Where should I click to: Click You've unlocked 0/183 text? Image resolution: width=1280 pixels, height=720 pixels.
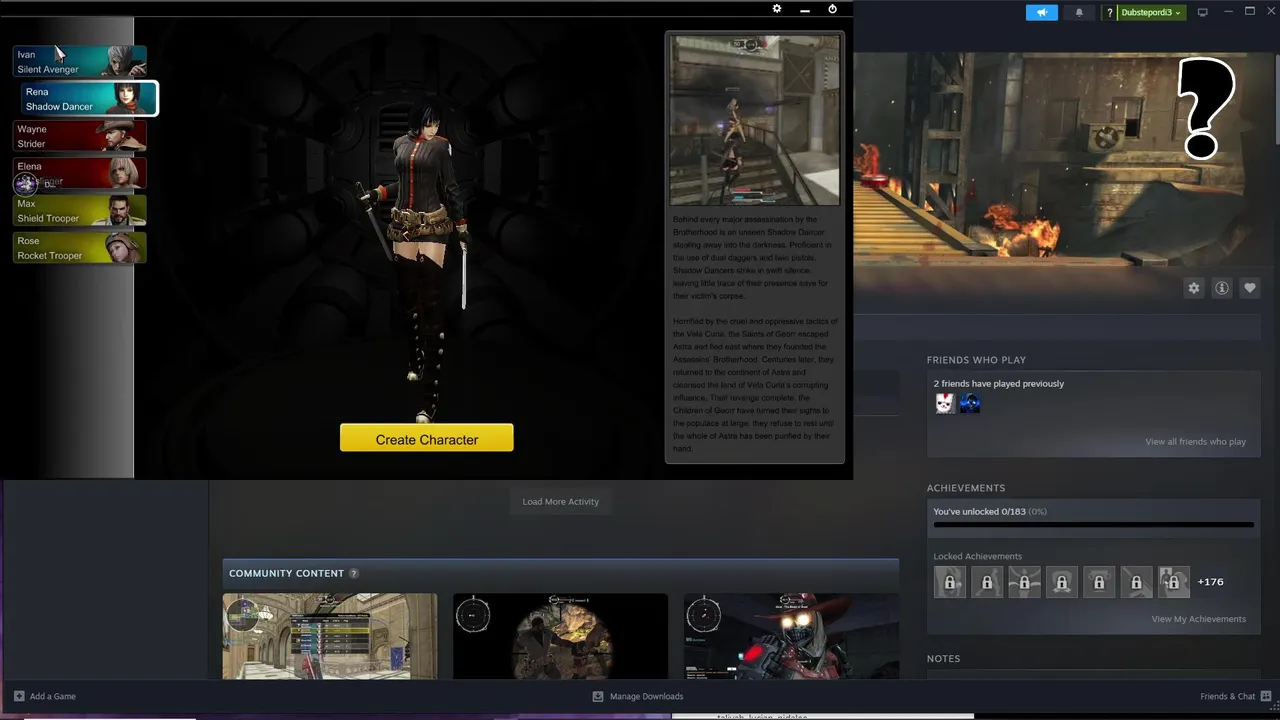pos(979,512)
